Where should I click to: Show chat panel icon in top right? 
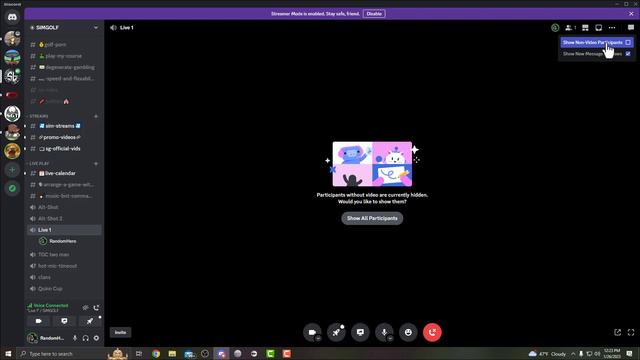[x=631, y=28]
